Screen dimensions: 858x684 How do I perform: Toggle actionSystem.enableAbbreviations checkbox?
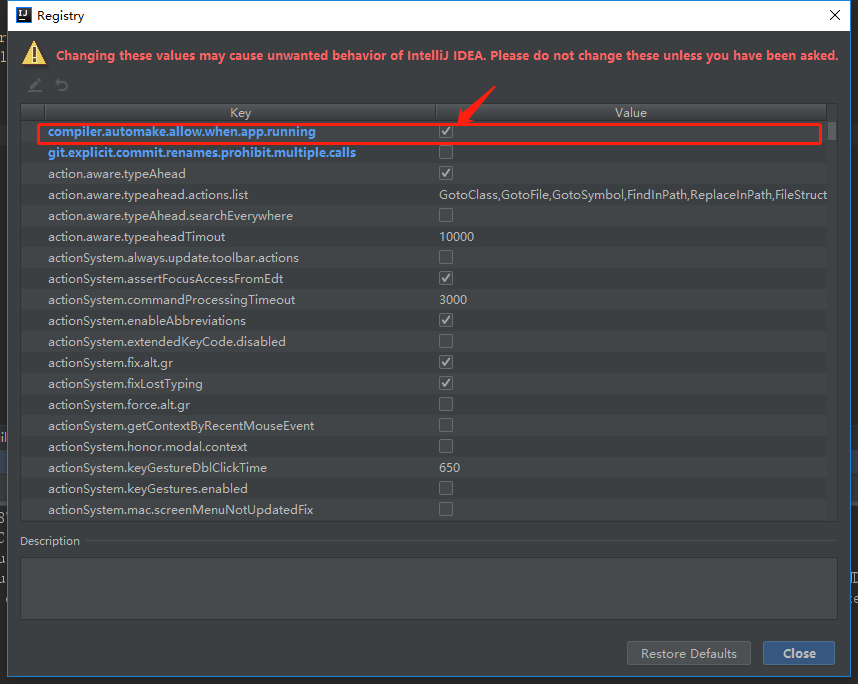(445, 320)
